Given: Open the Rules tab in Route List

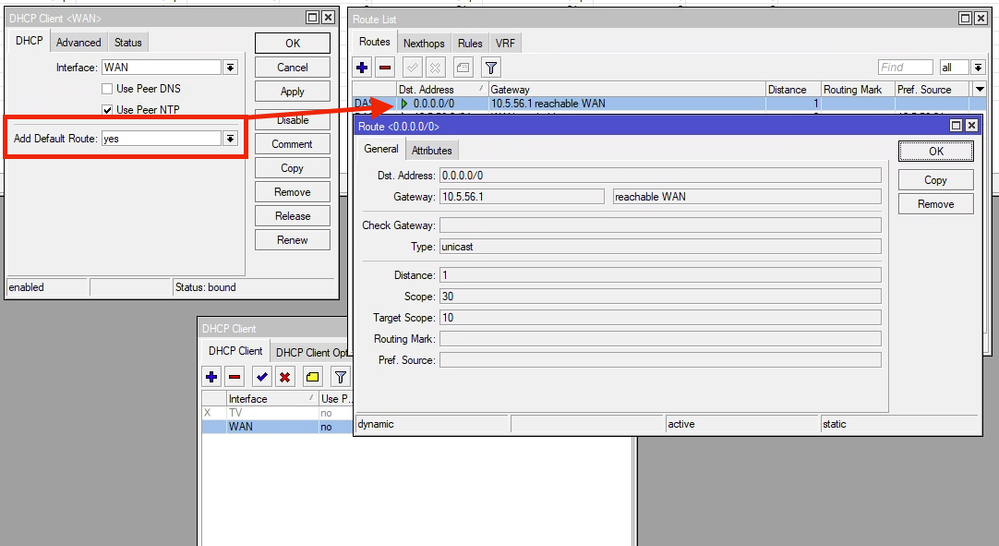Looking at the screenshot, I should 470,43.
